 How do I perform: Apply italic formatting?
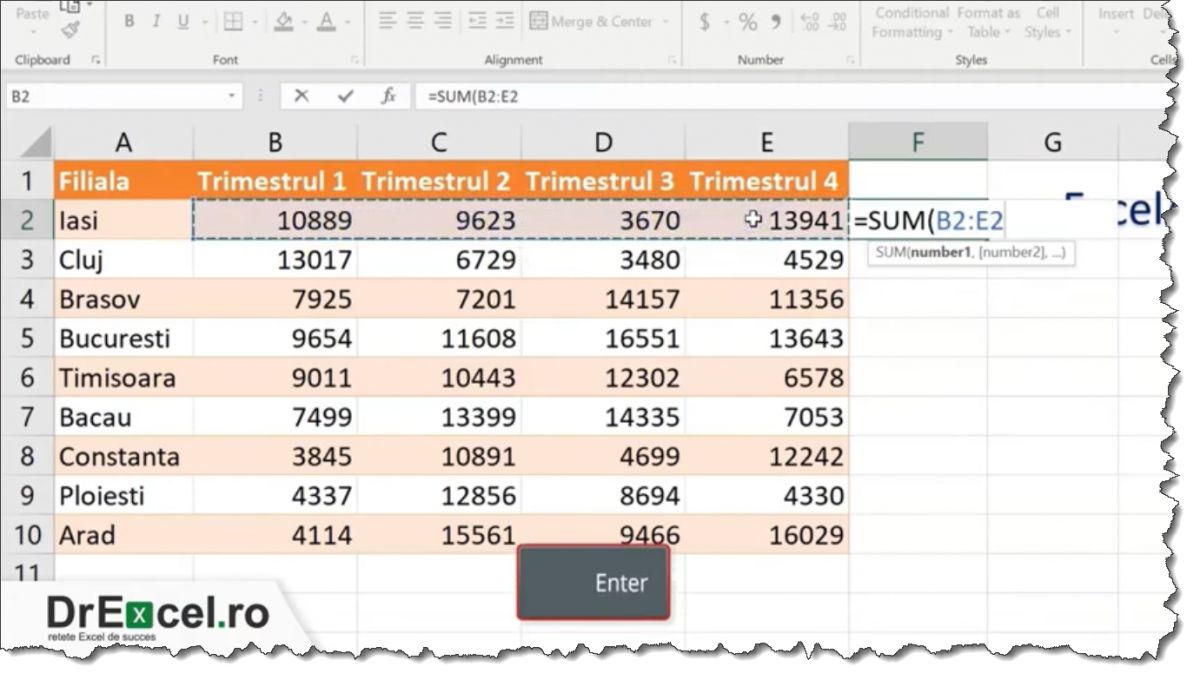[x=156, y=20]
